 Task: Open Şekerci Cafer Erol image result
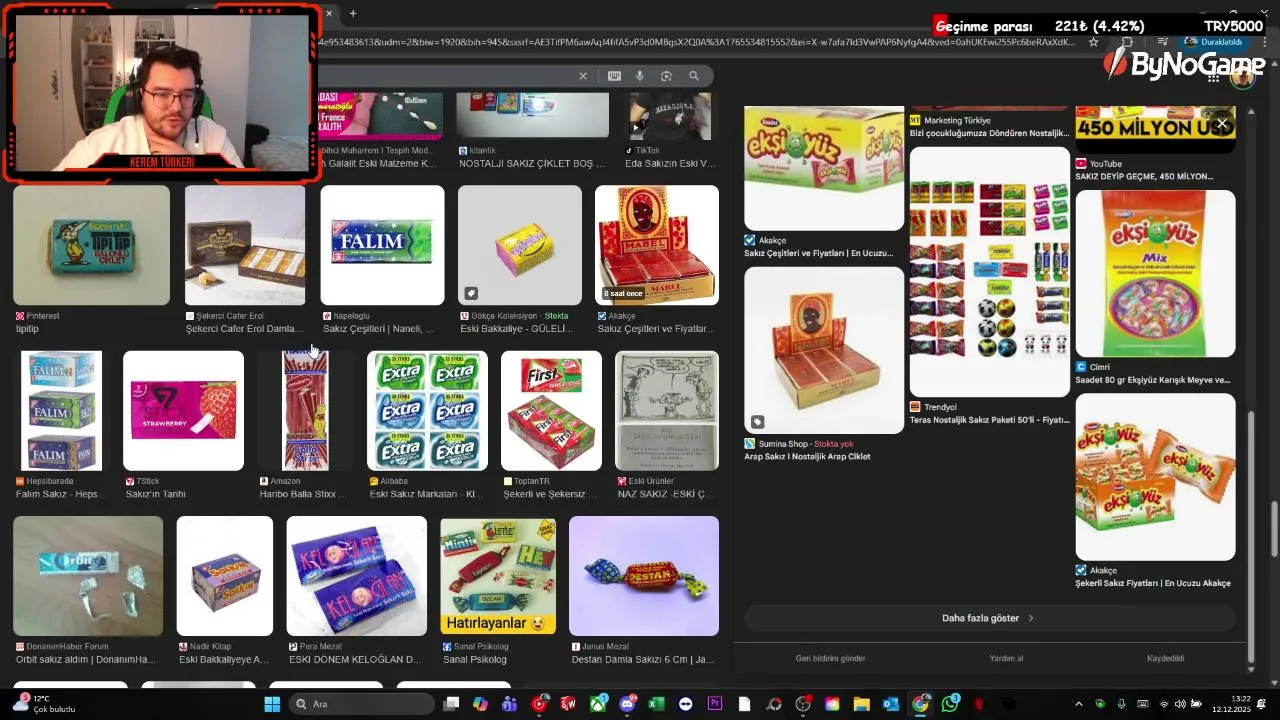245,245
